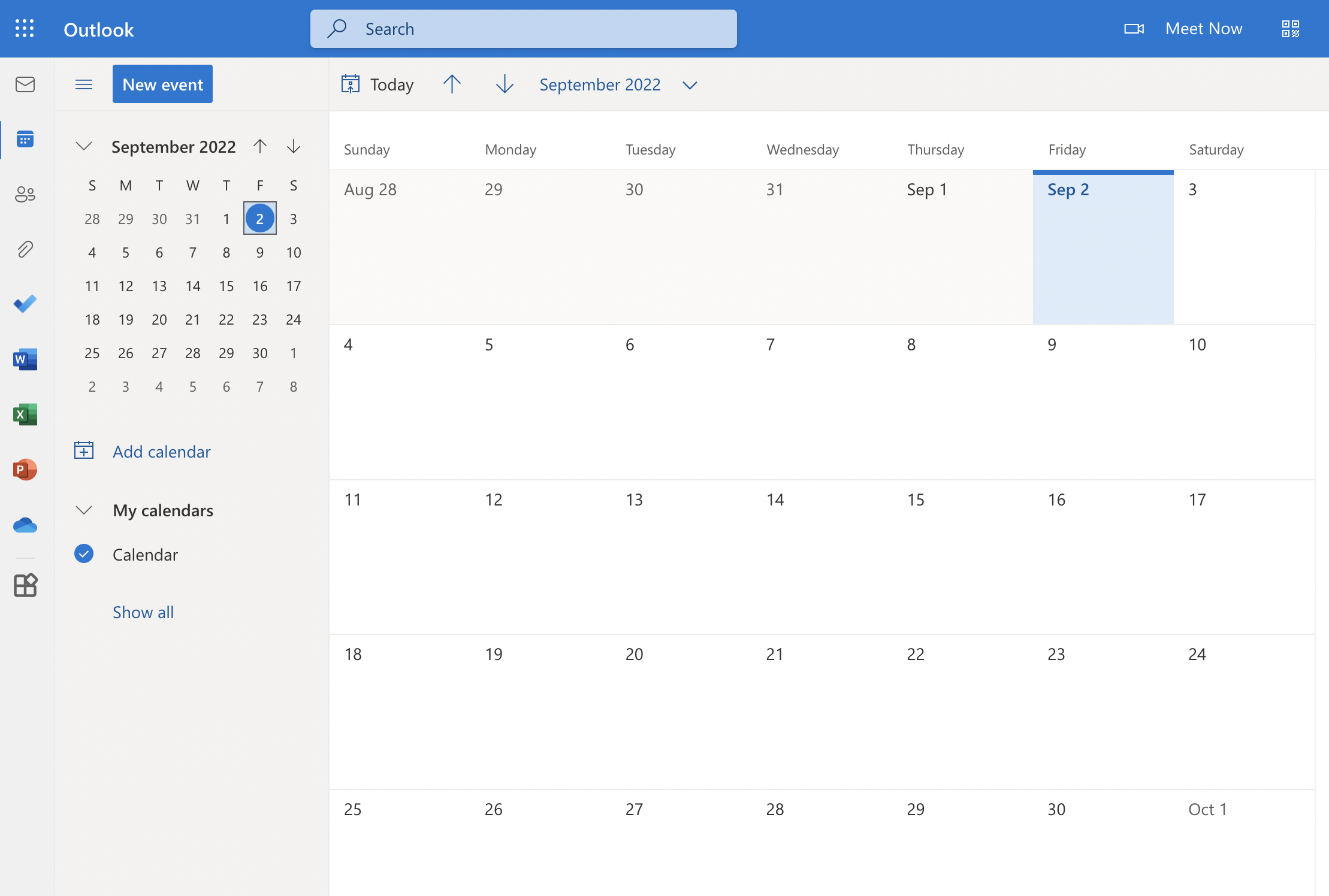
Task: Click the Show all link
Action: pos(143,612)
